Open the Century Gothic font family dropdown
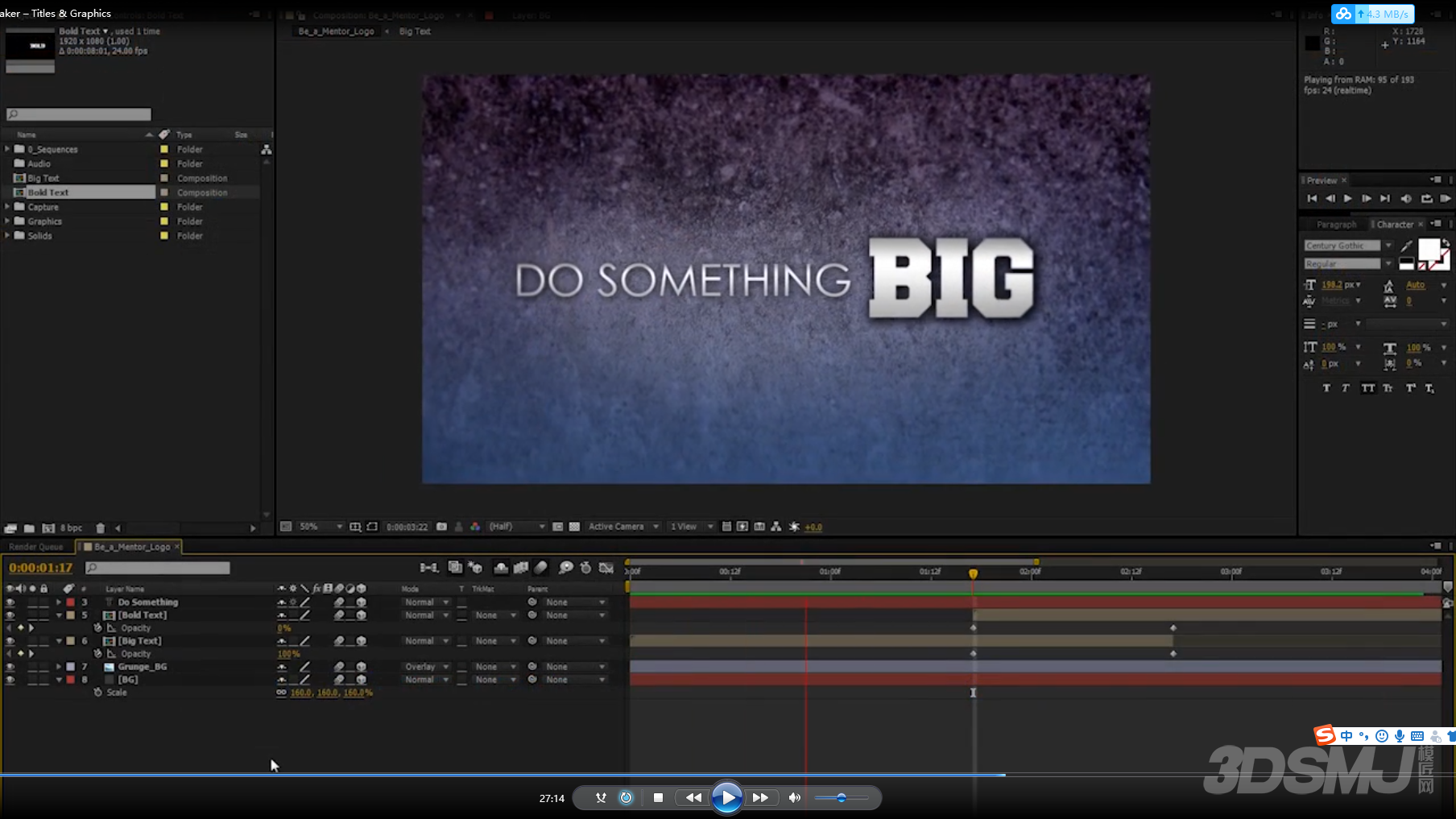 coord(1388,246)
